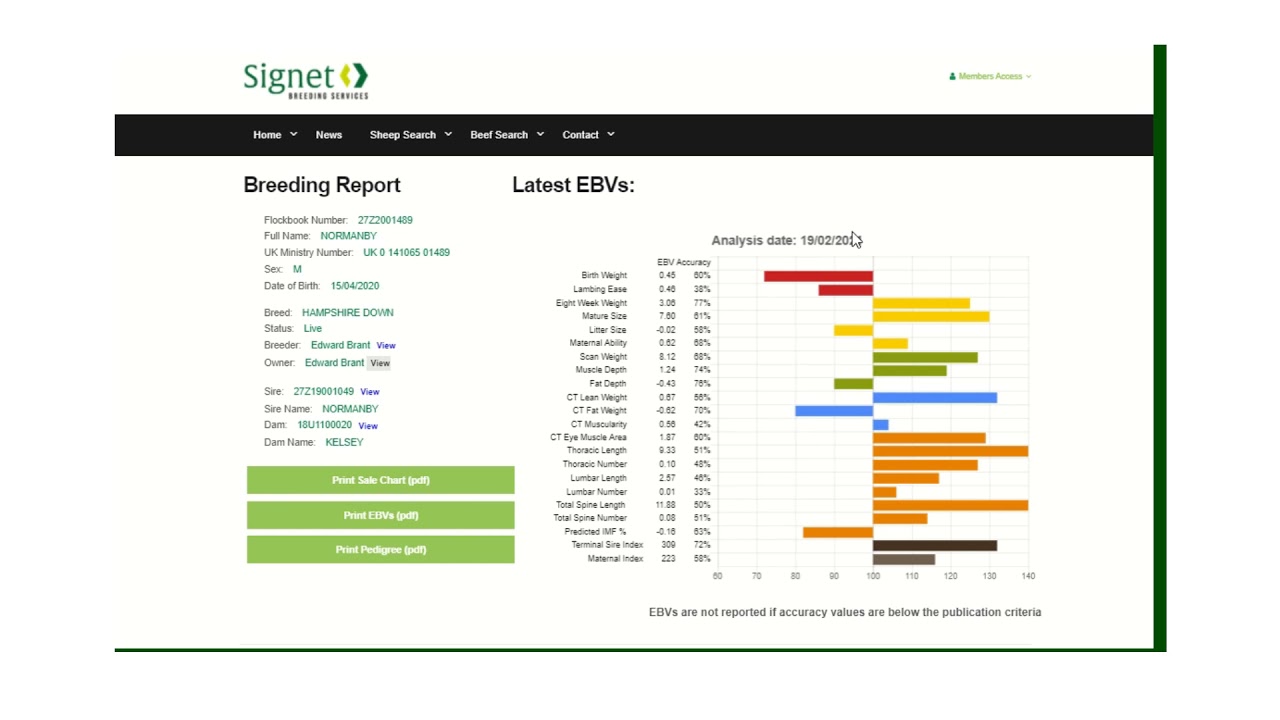Viewport: 1280px width, 720px height.
Task: Click the EBVs not reported accuracy note
Action: click(845, 612)
